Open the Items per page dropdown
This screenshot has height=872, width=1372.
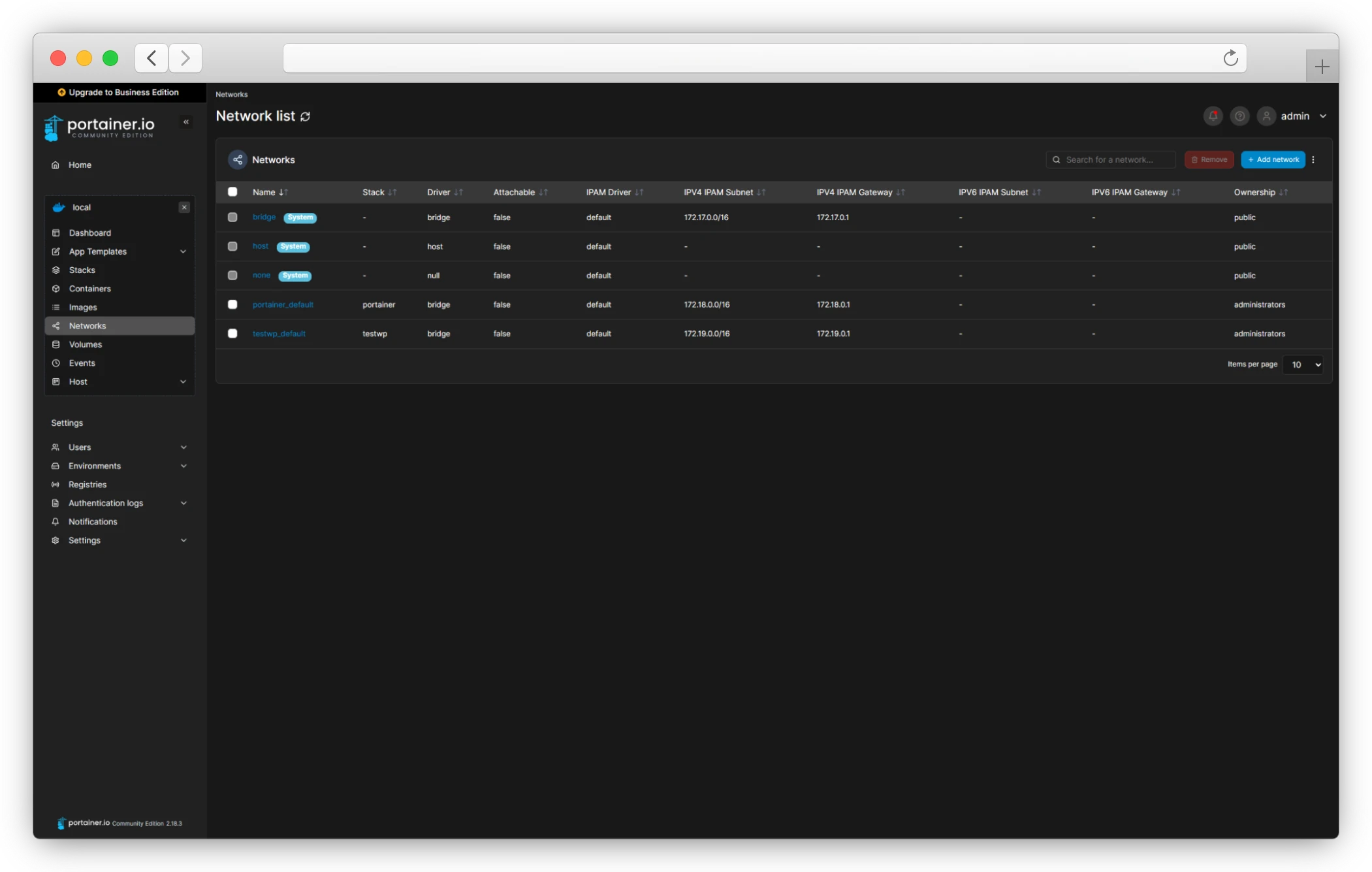click(x=1303, y=364)
